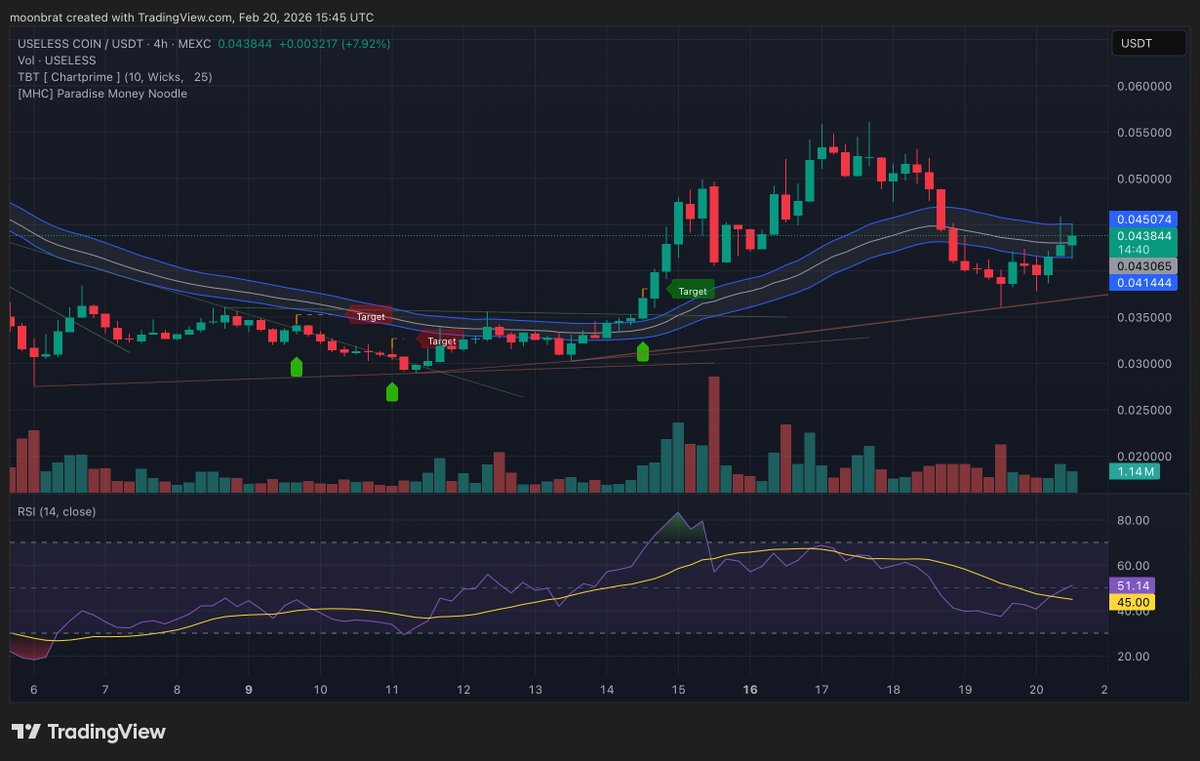Screen dimensions: 1200x761
Task: Select the [MHC] Paradise Money Noodle legend
Action: coord(101,93)
